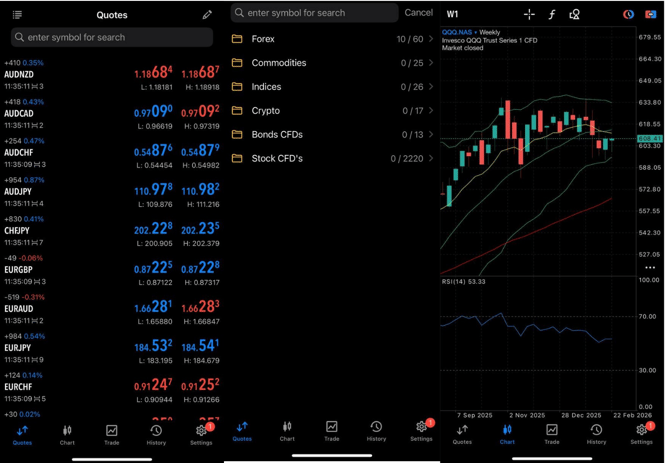Open History tab in middle screen bar
This screenshot has width=667, height=463.
coord(376,431)
